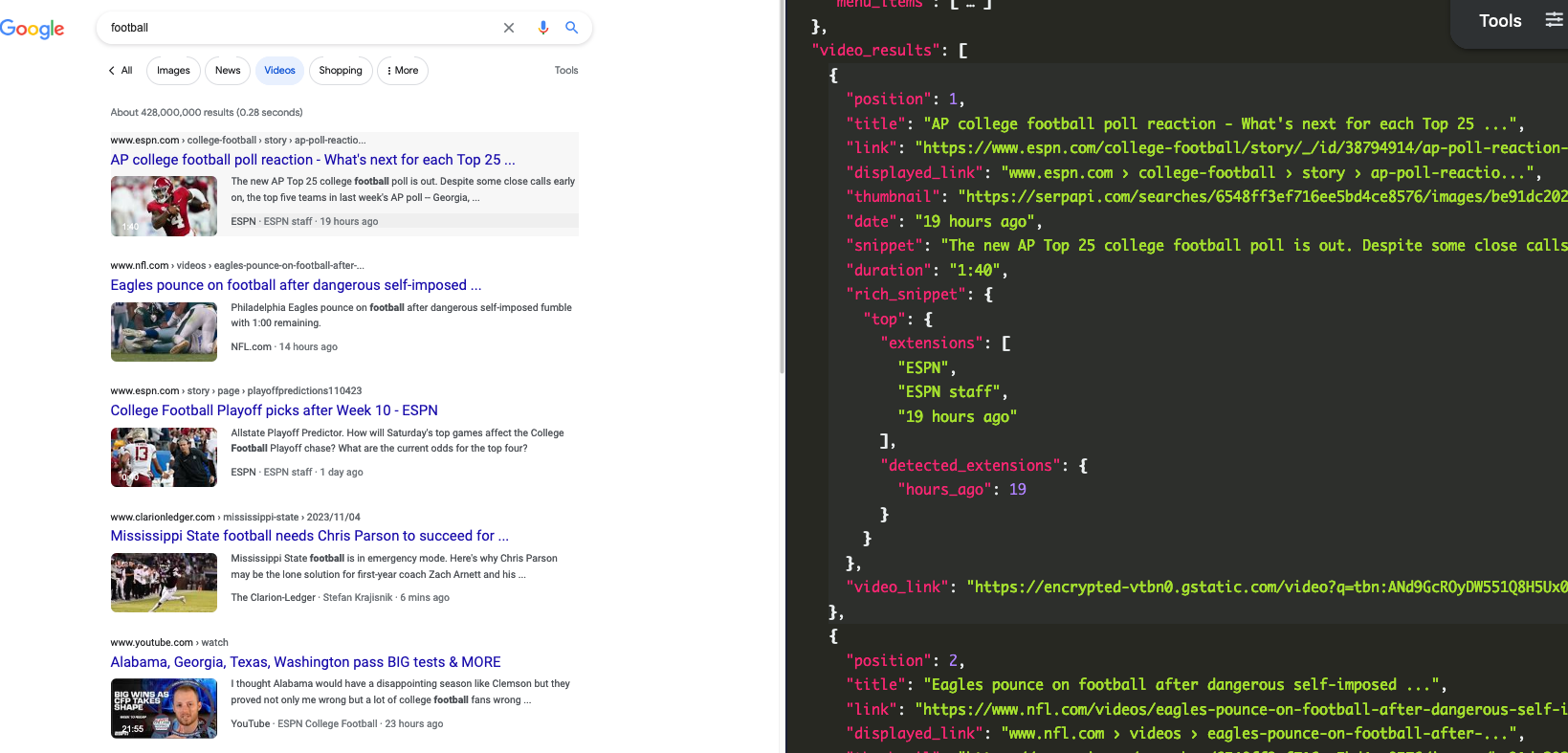Open the Mississippi State video thumbnail
This screenshot has width=1568, height=753.
(164, 583)
